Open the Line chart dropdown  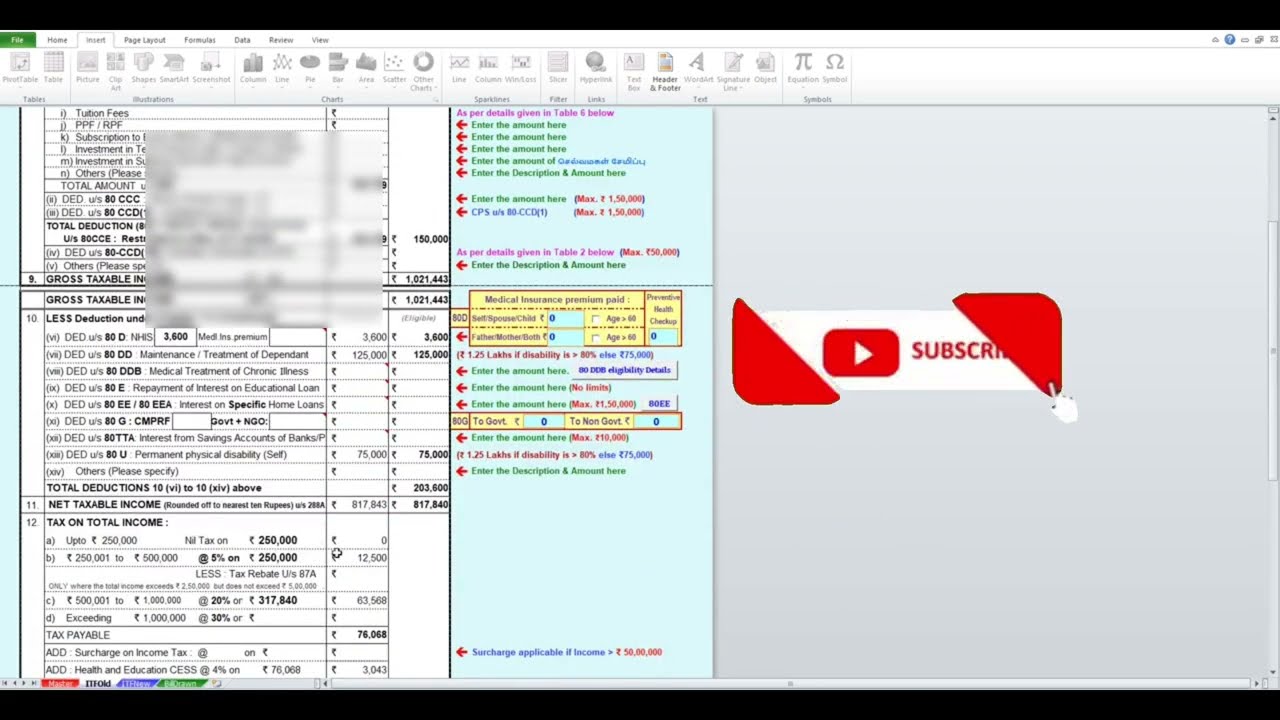coord(282,68)
